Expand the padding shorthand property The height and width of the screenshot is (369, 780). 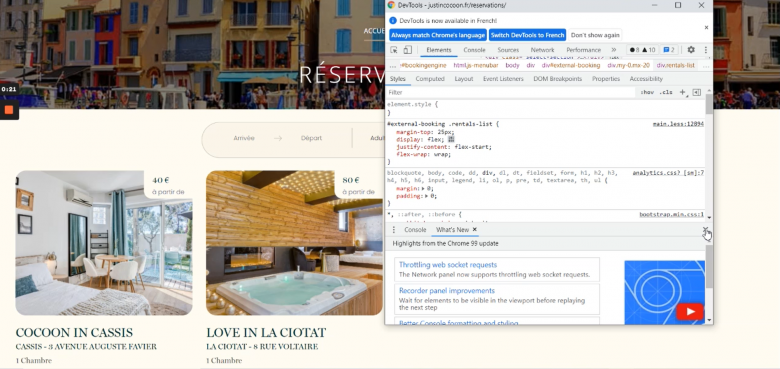point(427,196)
